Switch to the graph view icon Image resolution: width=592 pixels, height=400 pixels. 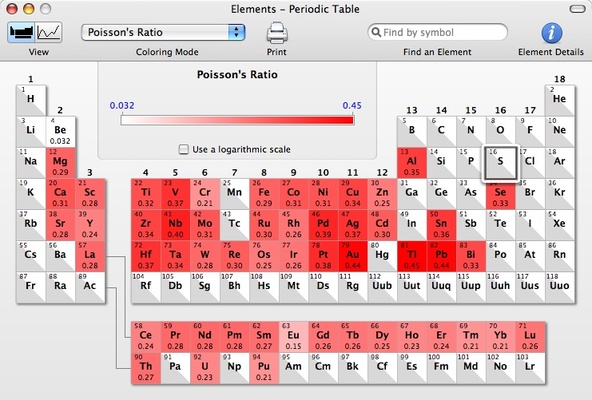click(49, 32)
